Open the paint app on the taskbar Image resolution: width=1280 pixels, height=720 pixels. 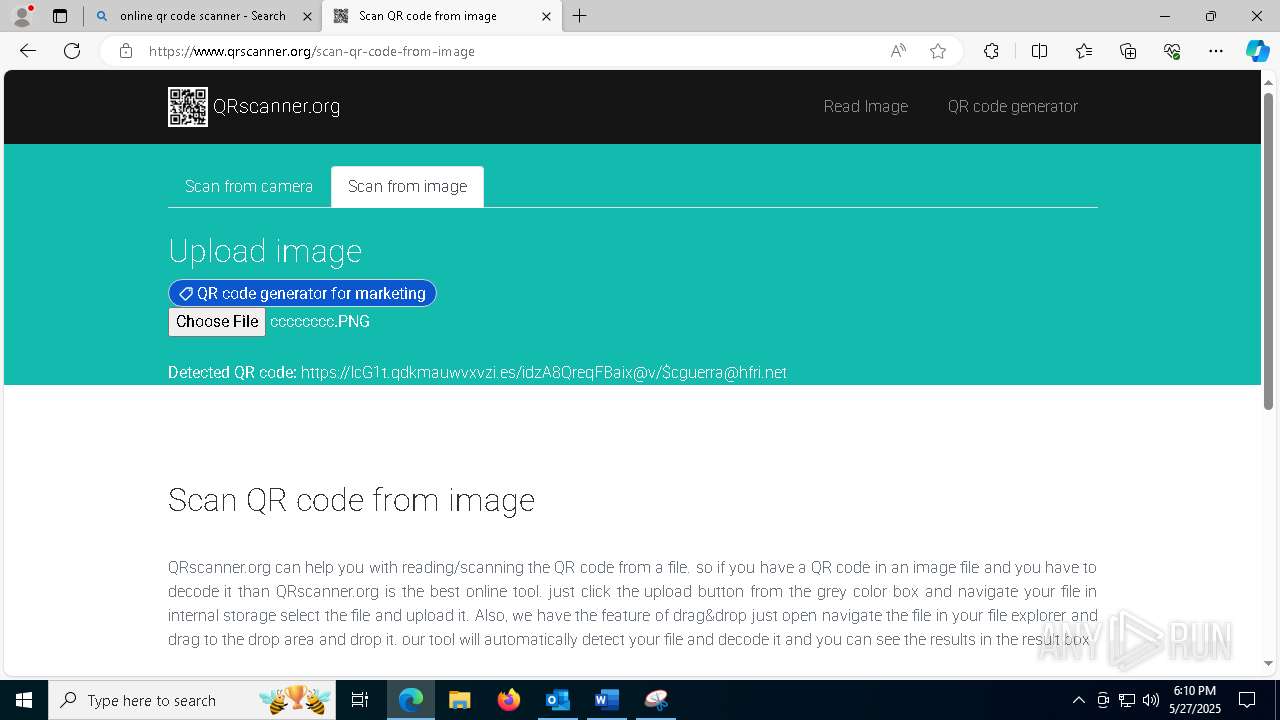[x=656, y=700]
